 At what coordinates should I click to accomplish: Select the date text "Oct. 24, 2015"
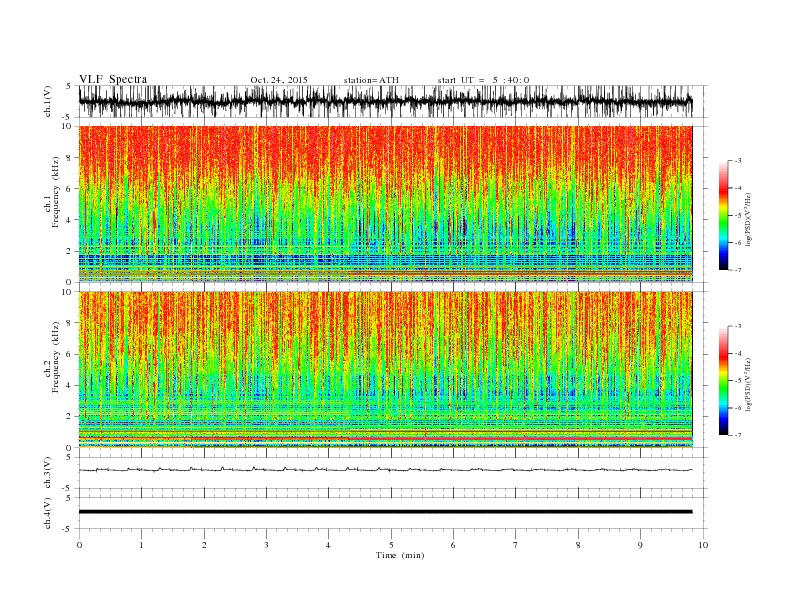pos(279,80)
